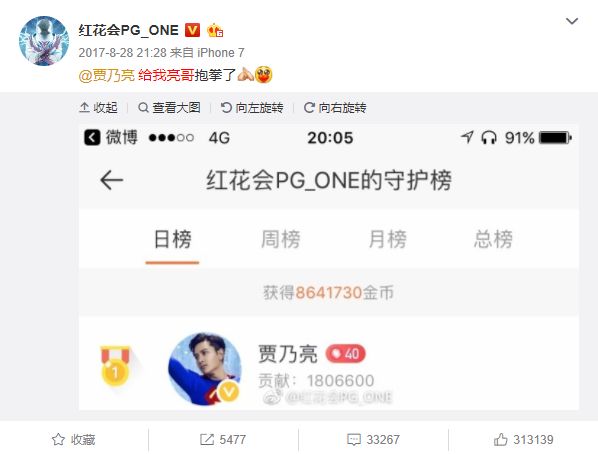Click the orange V verified badge
Screen dimensions: 598x454
click(x=192, y=30)
